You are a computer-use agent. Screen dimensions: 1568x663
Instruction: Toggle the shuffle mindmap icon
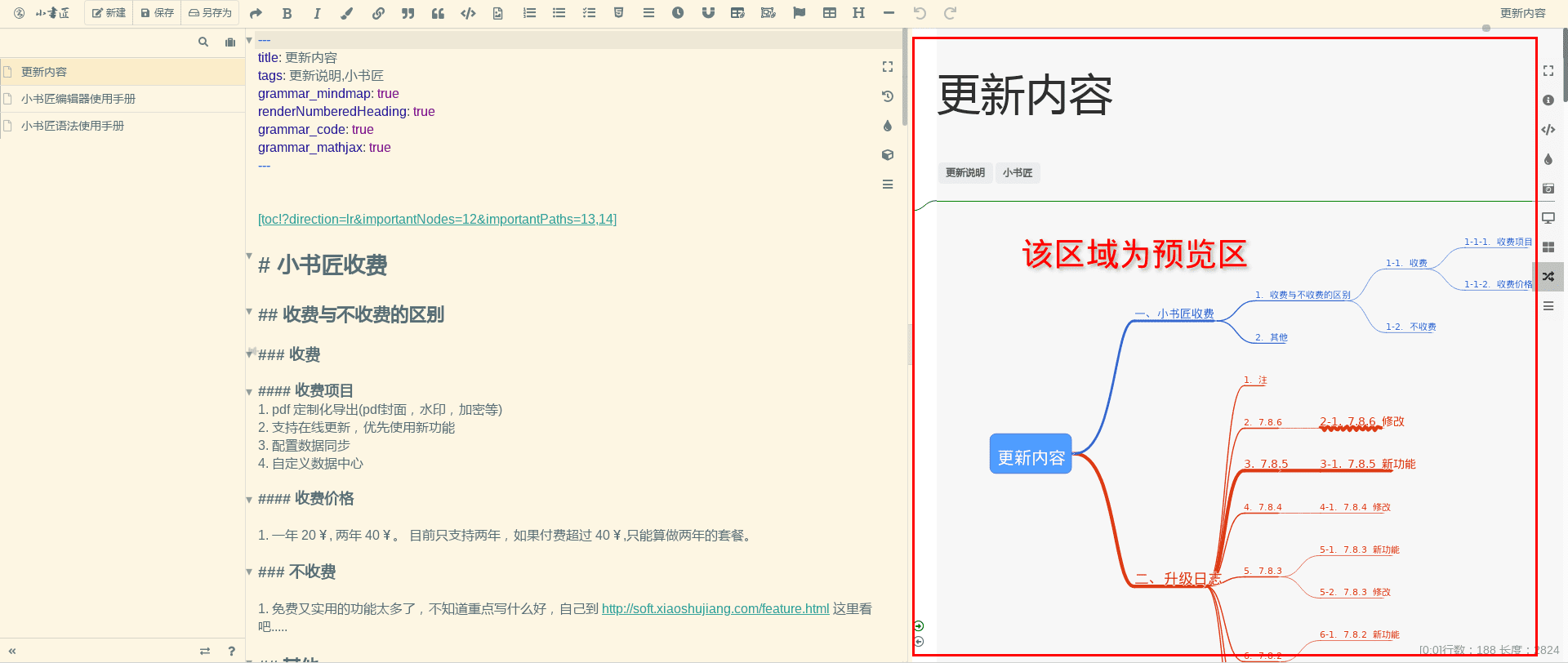[x=1549, y=277]
